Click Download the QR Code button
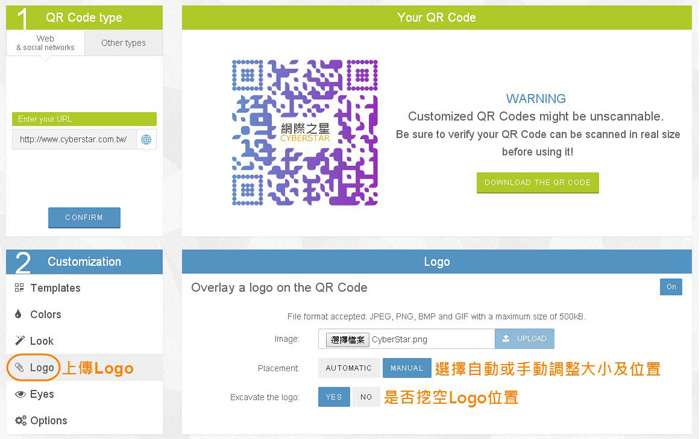The height and width of the screenshot is (439, 700). tap(538, 183)
